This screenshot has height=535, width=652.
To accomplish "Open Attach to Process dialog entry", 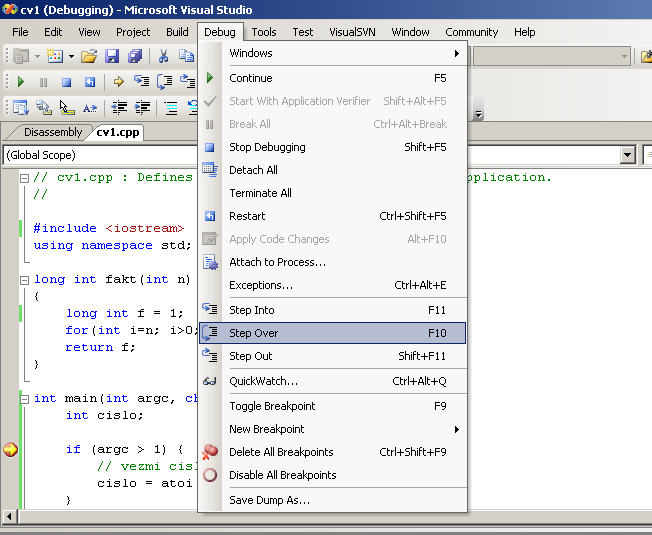I will 332,262.
